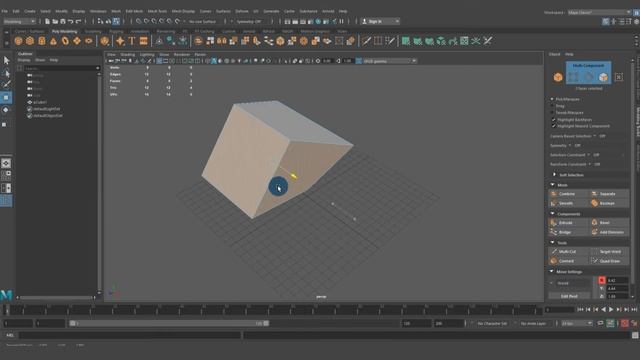
Task: Collapse the Tools section in Modeling Toolkit
Action: pos(553,242)
